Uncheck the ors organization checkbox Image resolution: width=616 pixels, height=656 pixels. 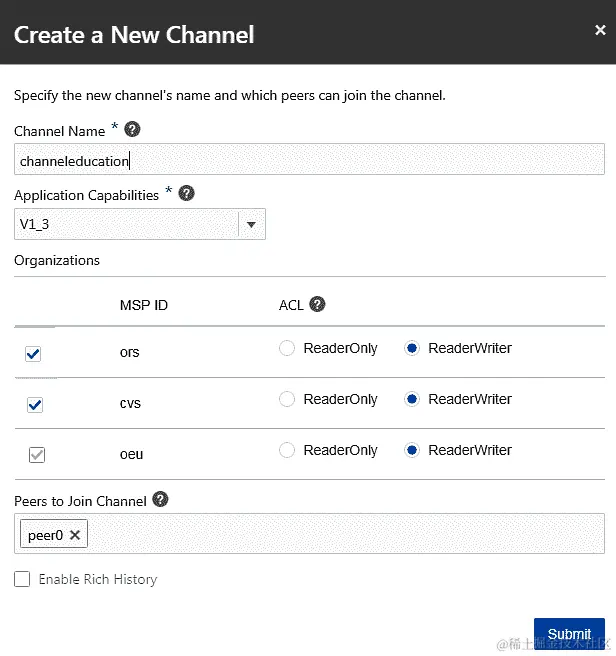[x=34, y=354]
